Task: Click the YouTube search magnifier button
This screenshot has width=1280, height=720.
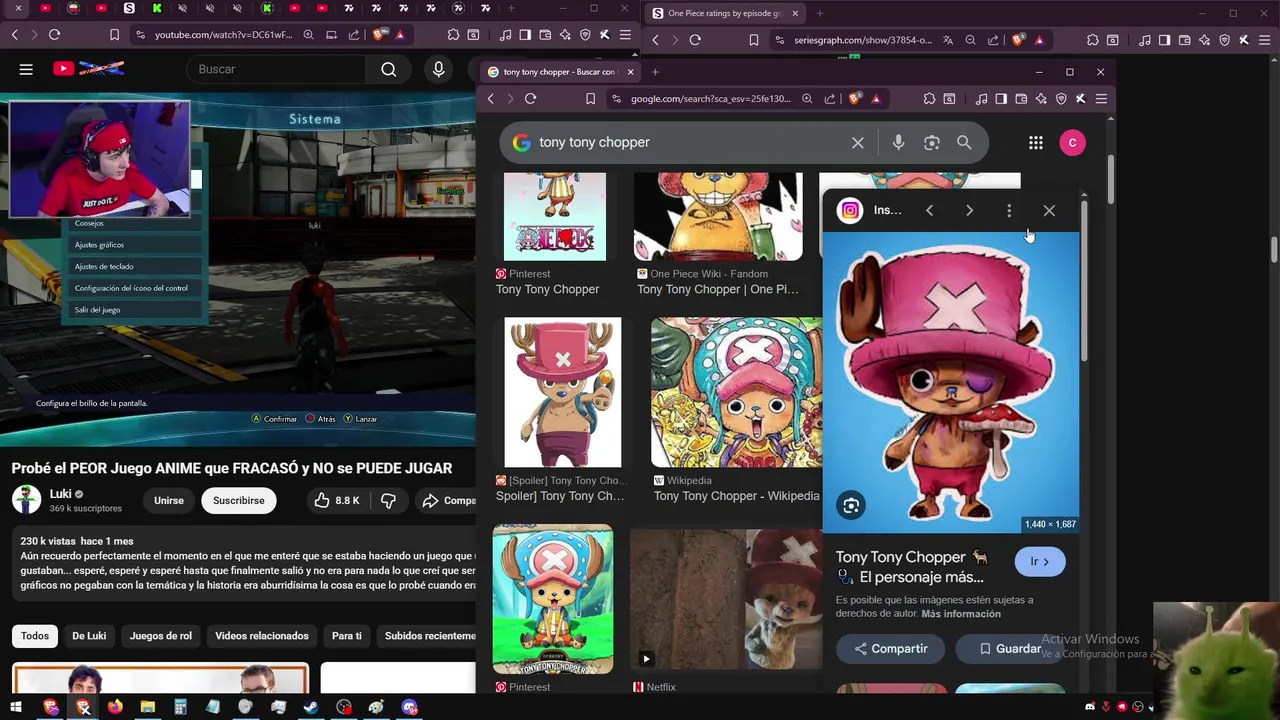Action: point(389,69)
